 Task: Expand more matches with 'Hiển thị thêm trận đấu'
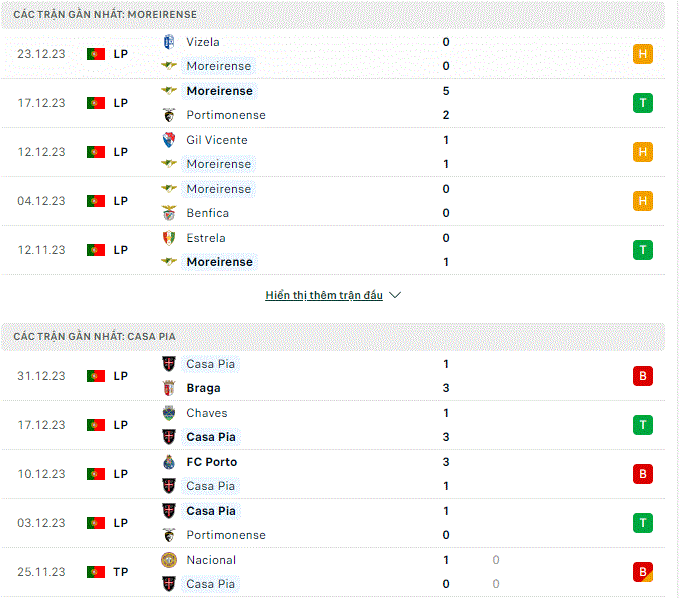tap(324, 295)
